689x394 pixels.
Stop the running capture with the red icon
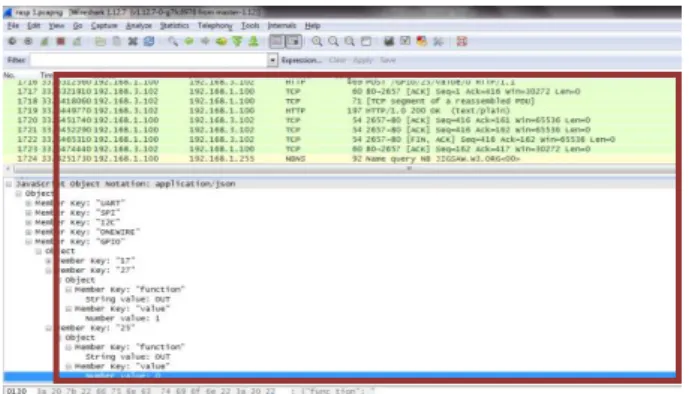(61, 42)
